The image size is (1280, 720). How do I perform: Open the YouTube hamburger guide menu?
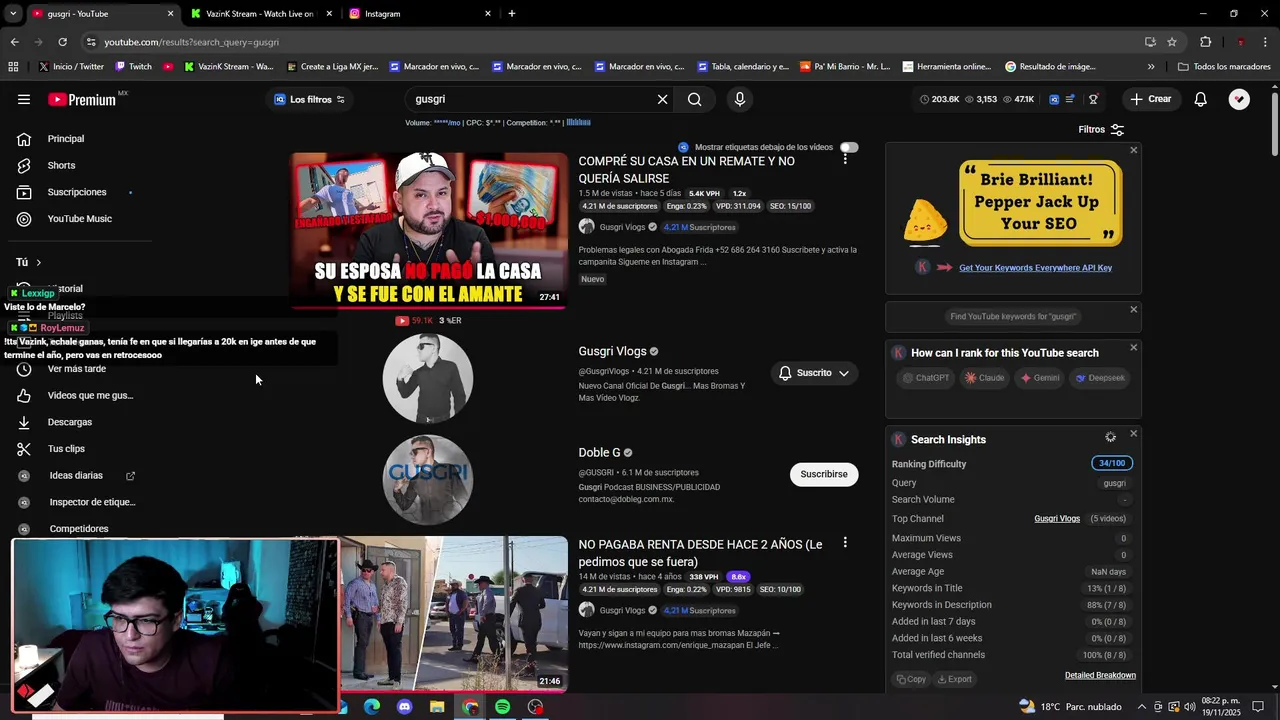[x=24, y=99]
